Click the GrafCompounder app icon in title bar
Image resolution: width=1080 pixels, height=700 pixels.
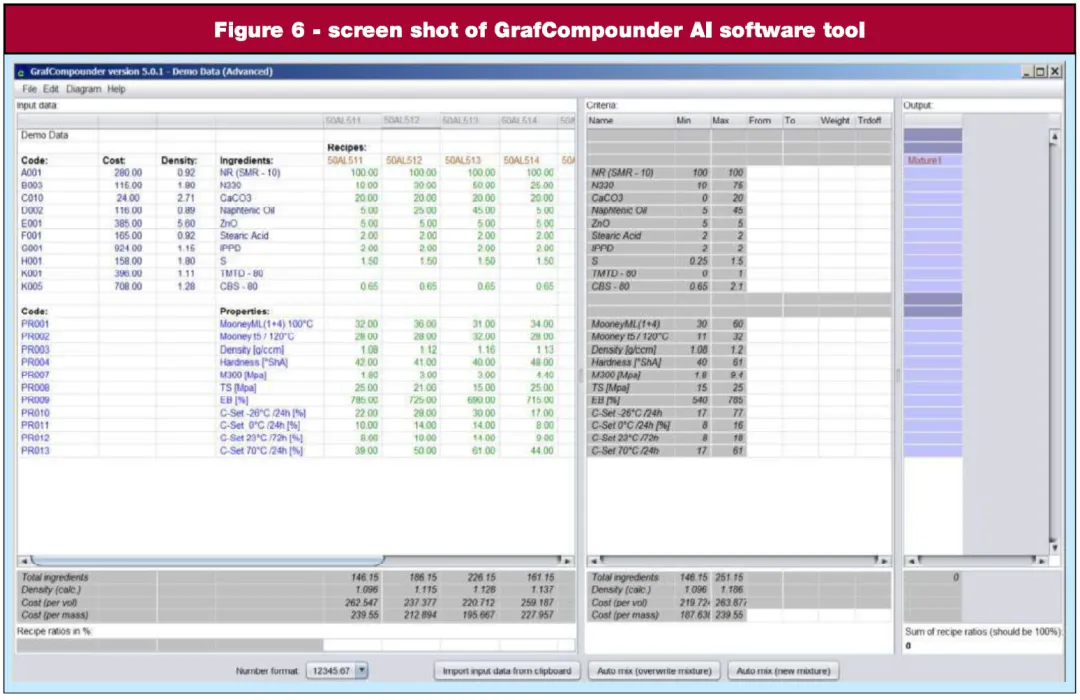(21, 72)
